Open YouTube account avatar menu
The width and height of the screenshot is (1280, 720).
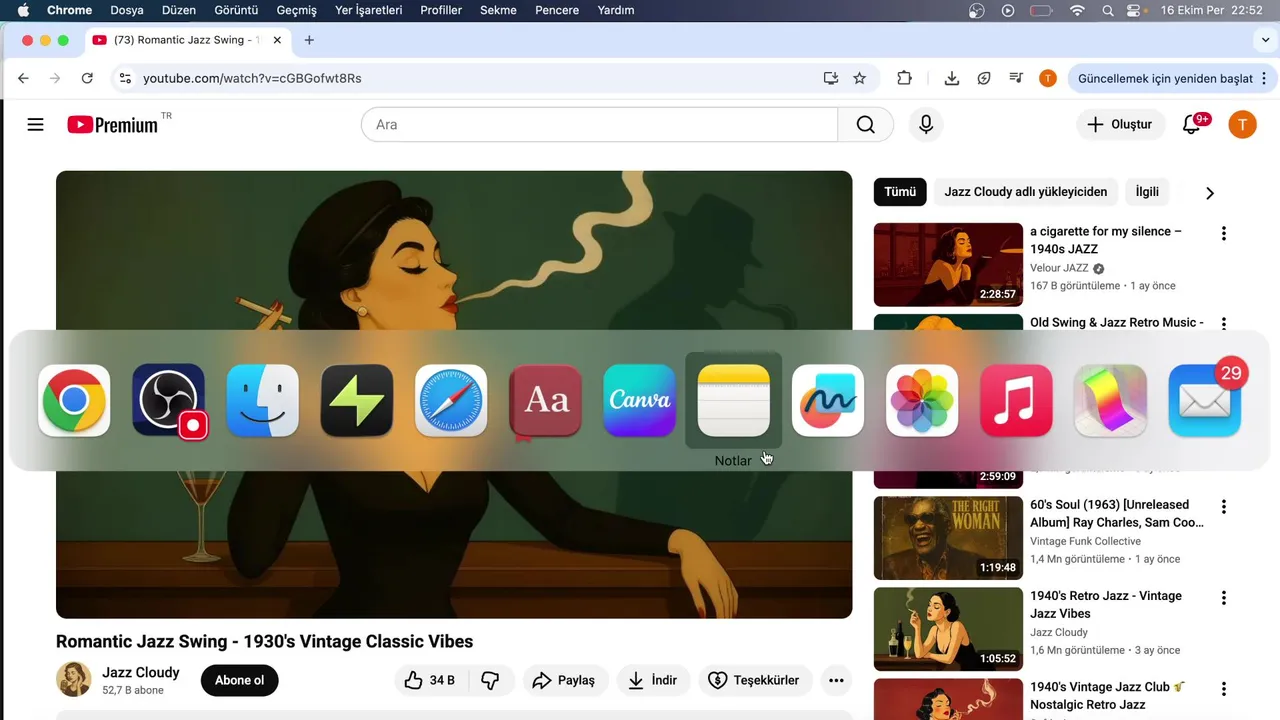(1242, 125)
